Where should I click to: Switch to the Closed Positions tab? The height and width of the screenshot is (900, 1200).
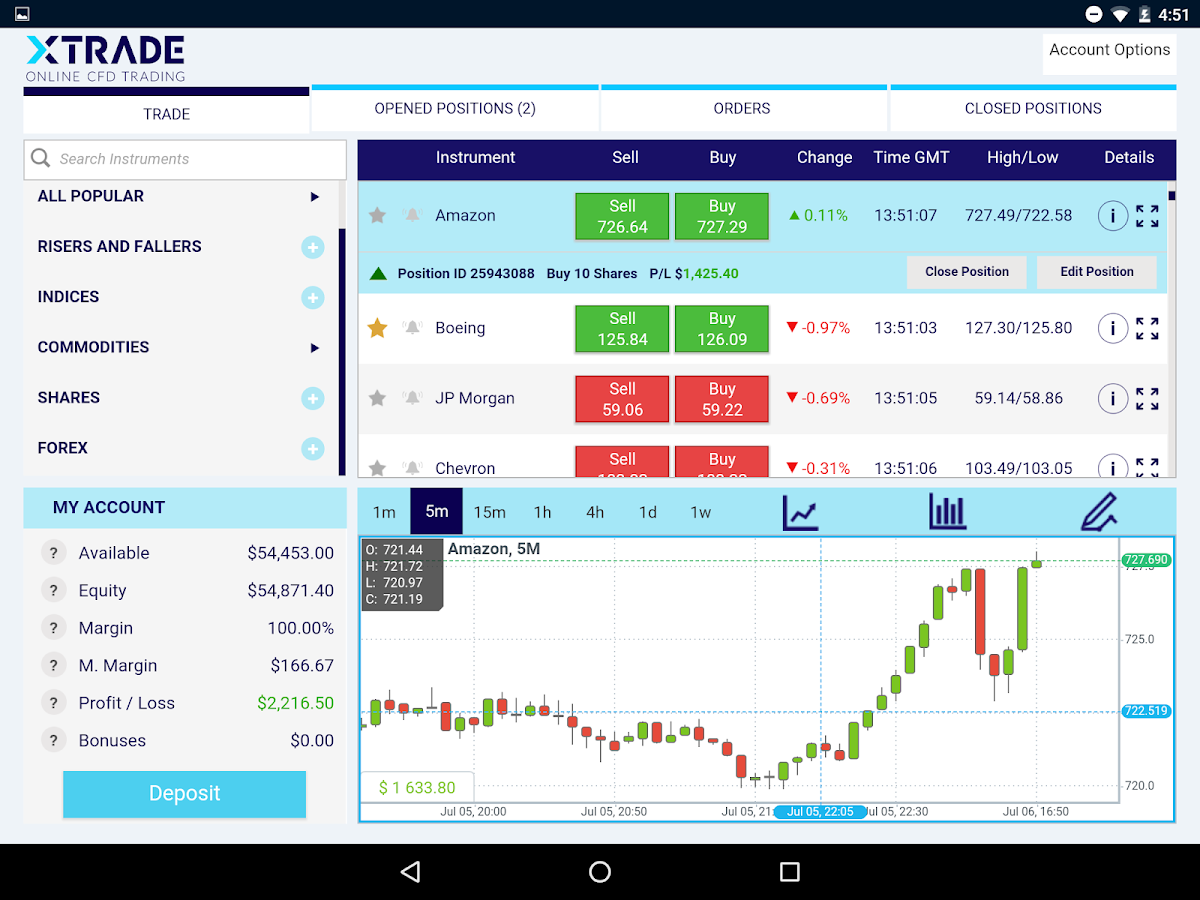coord(1033,108)
